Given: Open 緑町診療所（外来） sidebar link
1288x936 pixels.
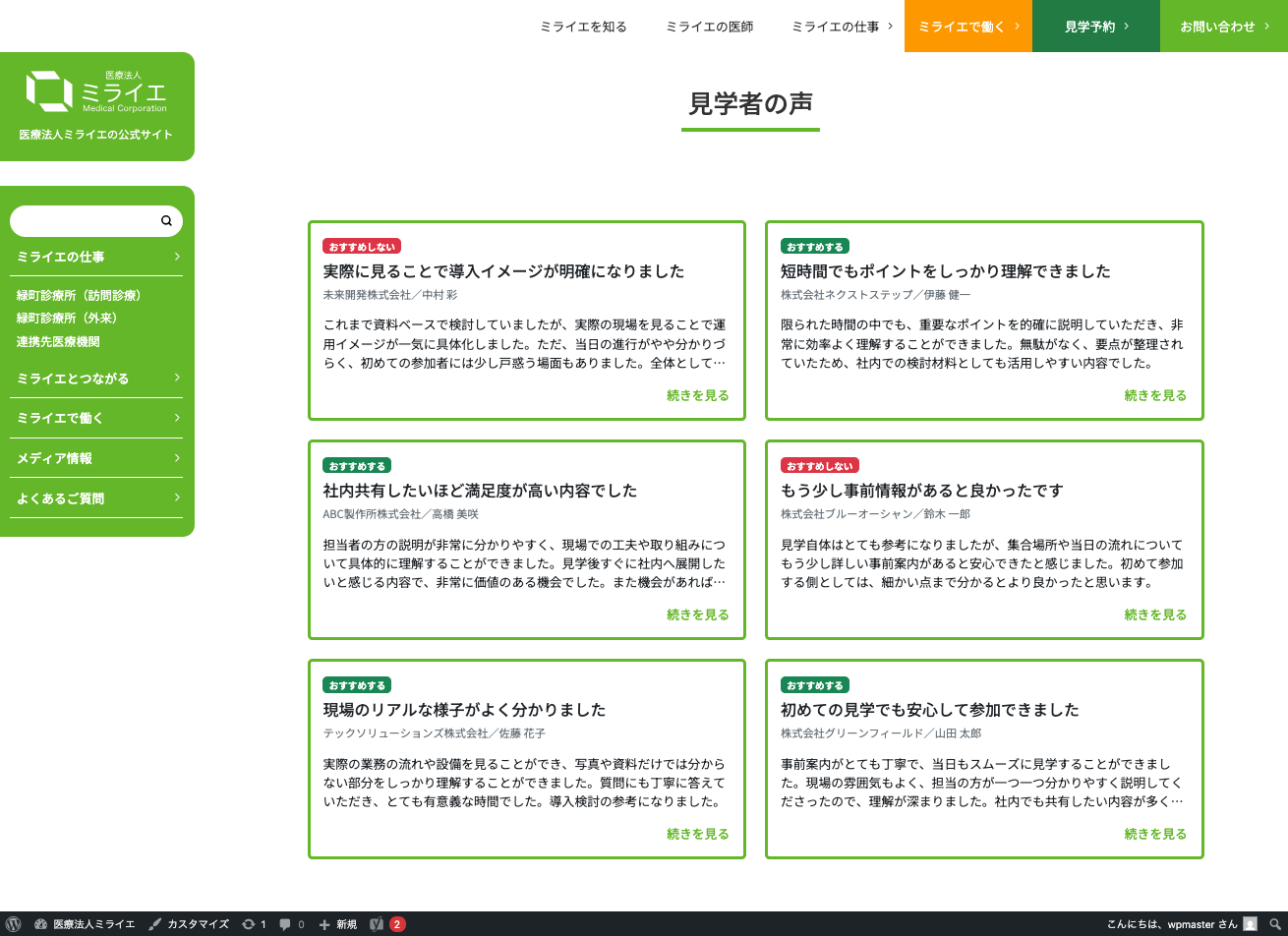Looking at the screenshot, I should [67, 319].
